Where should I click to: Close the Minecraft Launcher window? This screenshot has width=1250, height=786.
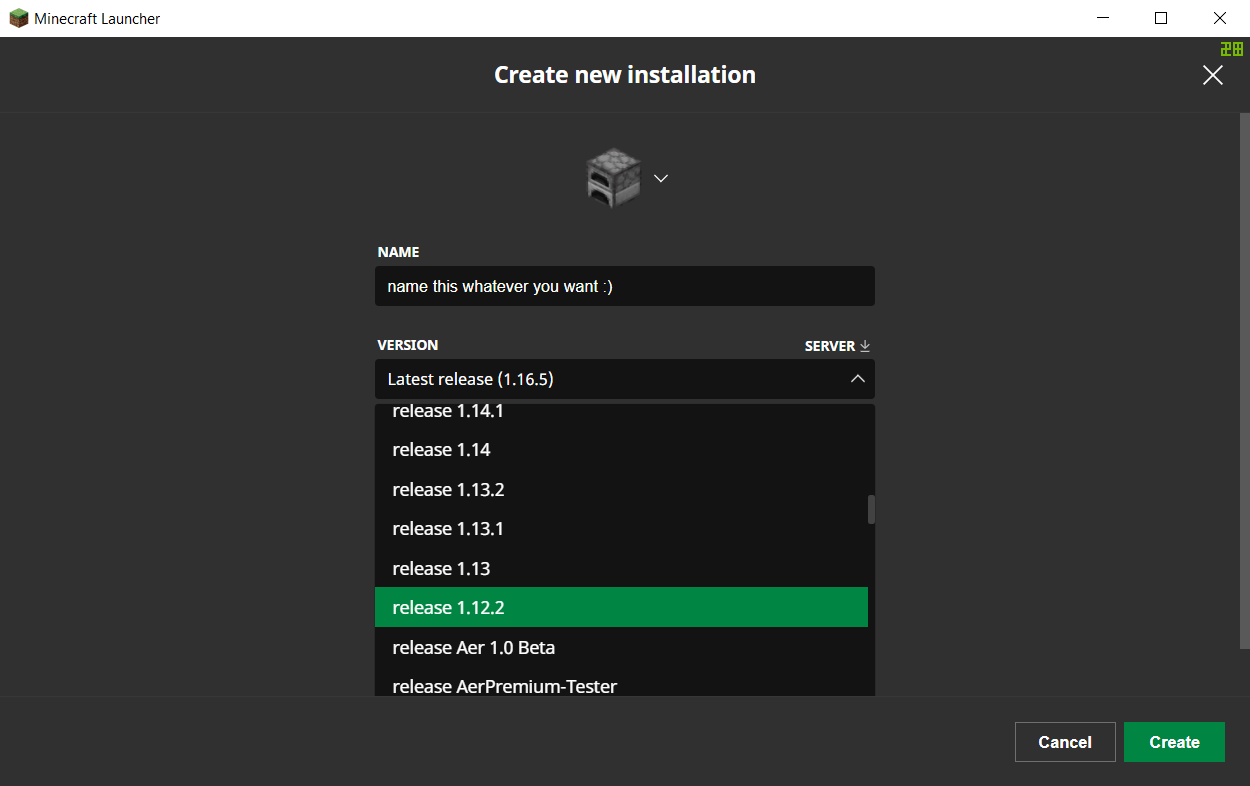(x=1220, y=18)
